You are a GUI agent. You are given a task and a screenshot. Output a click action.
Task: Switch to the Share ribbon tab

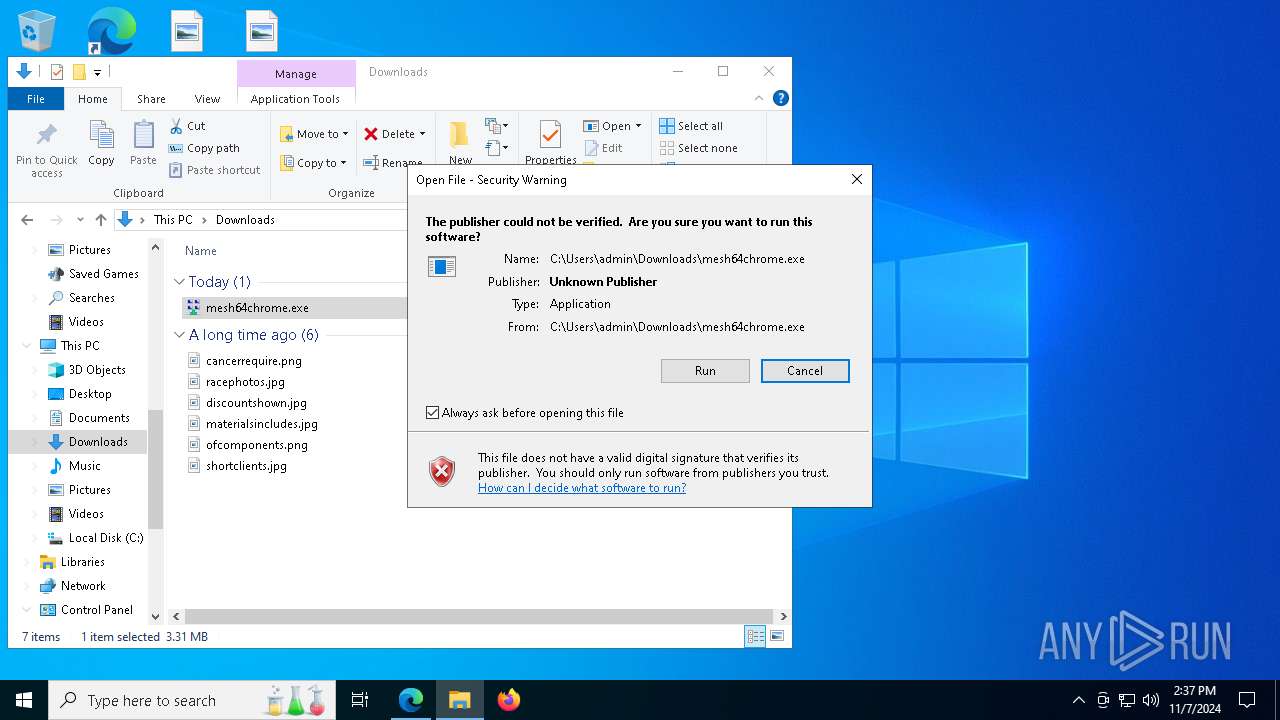click(x=151, y=99)
